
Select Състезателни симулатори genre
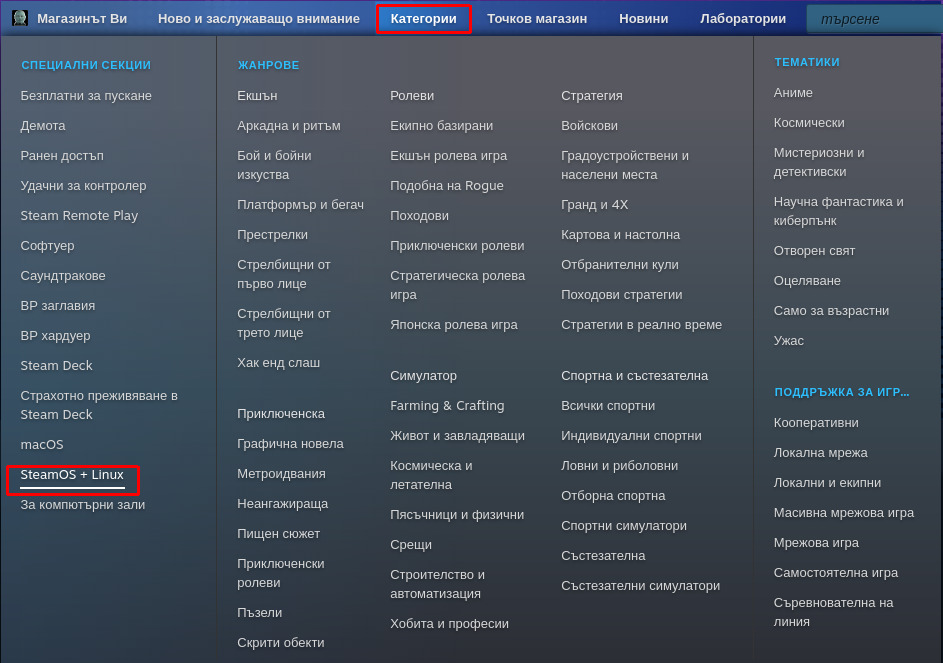click(x=640, y=586)
